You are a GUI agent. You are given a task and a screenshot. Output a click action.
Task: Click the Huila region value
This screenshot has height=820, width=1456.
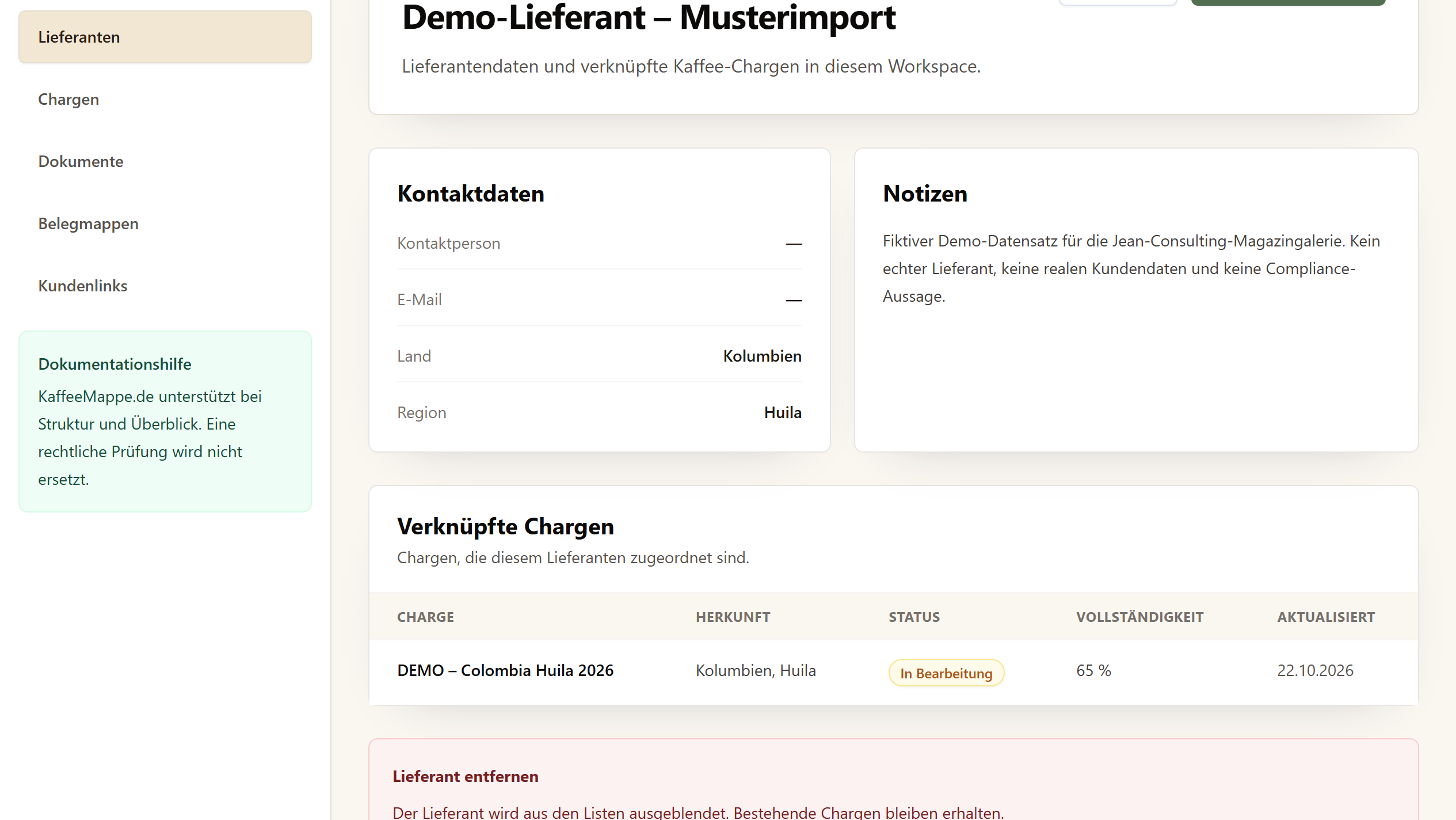tap(783, 412)
